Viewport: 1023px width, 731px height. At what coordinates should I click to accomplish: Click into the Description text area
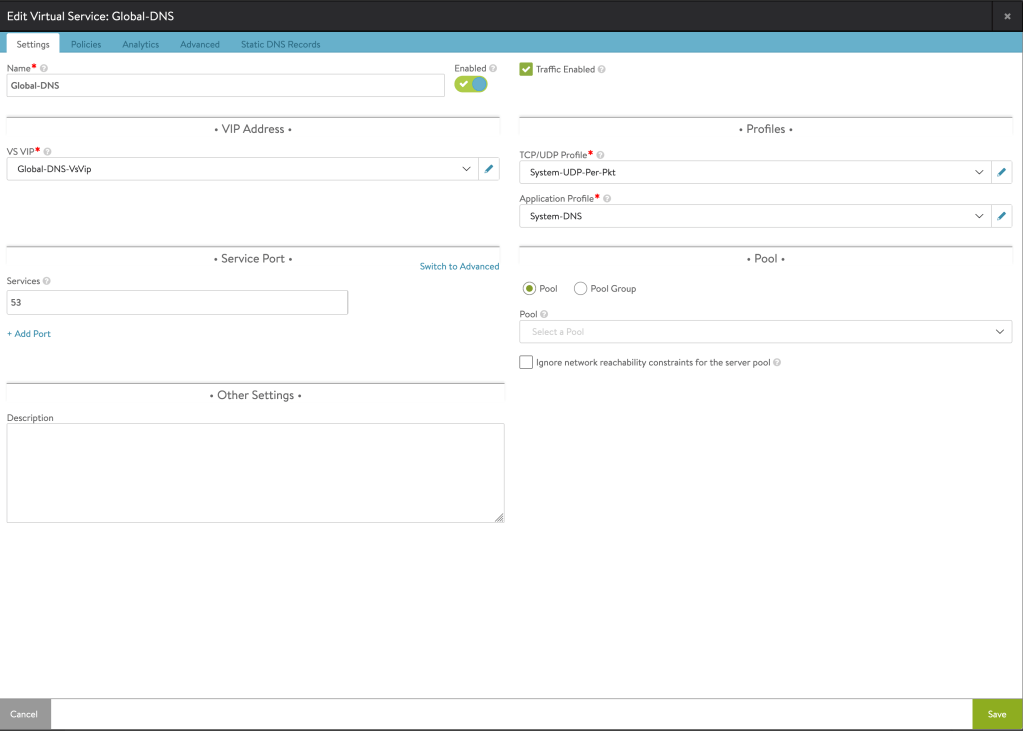tap(255, 472)
